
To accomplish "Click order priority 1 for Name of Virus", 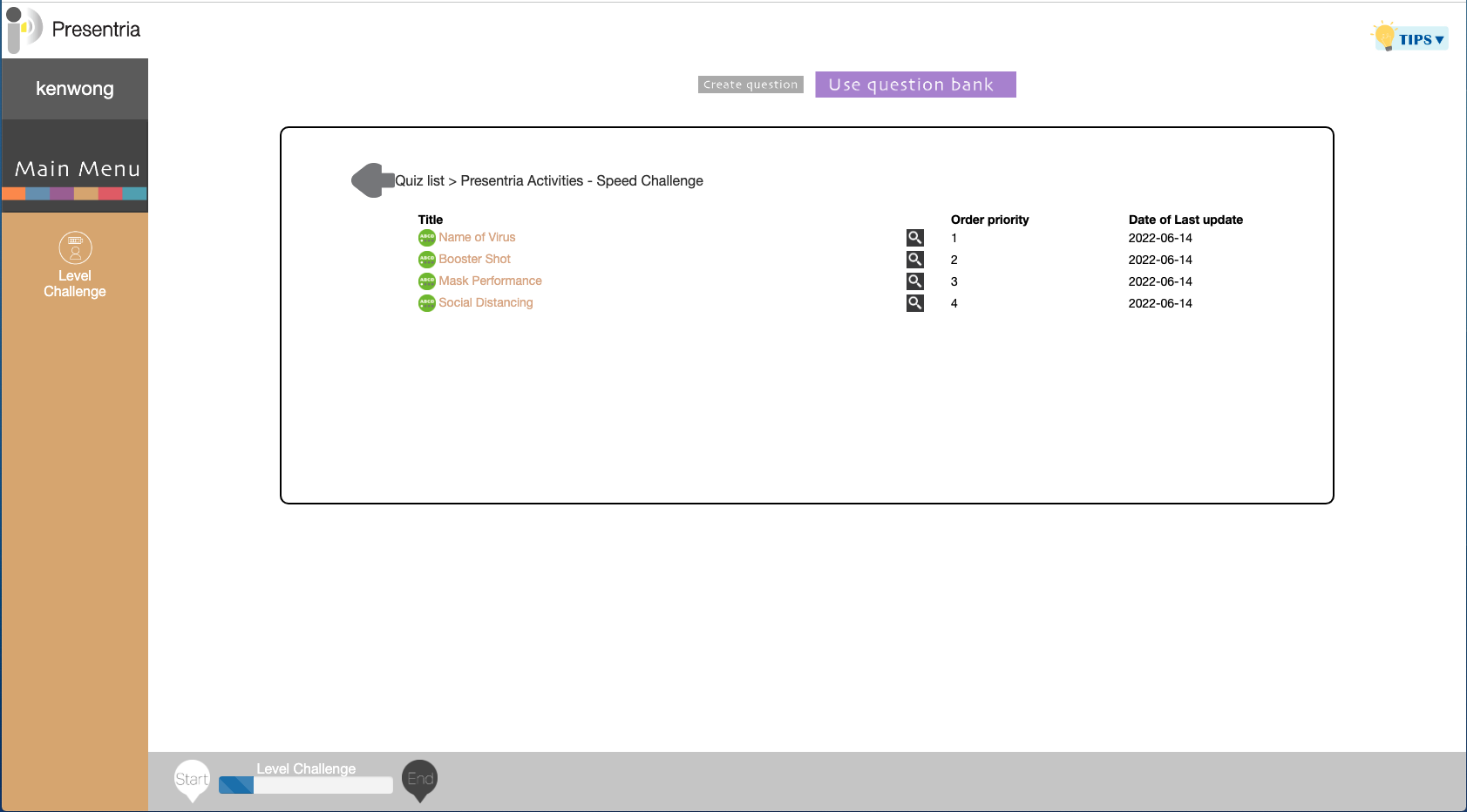I will (954, 238).
